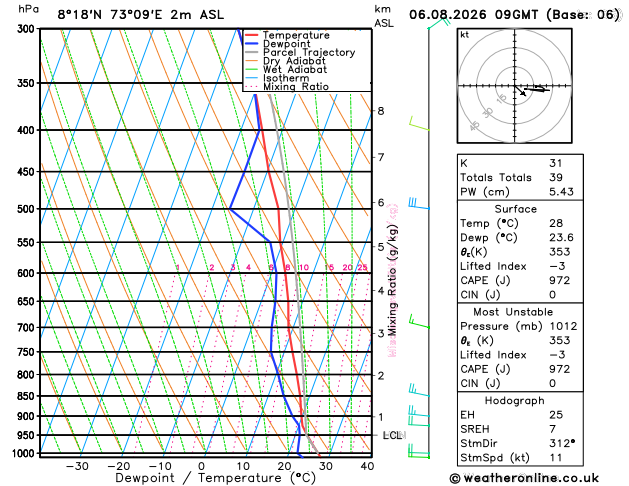This screenshot has height=486, width=629.
Task: Click the storm motion arrow in the hodograph
Action: pyautogui.click(x=520, y=91)
